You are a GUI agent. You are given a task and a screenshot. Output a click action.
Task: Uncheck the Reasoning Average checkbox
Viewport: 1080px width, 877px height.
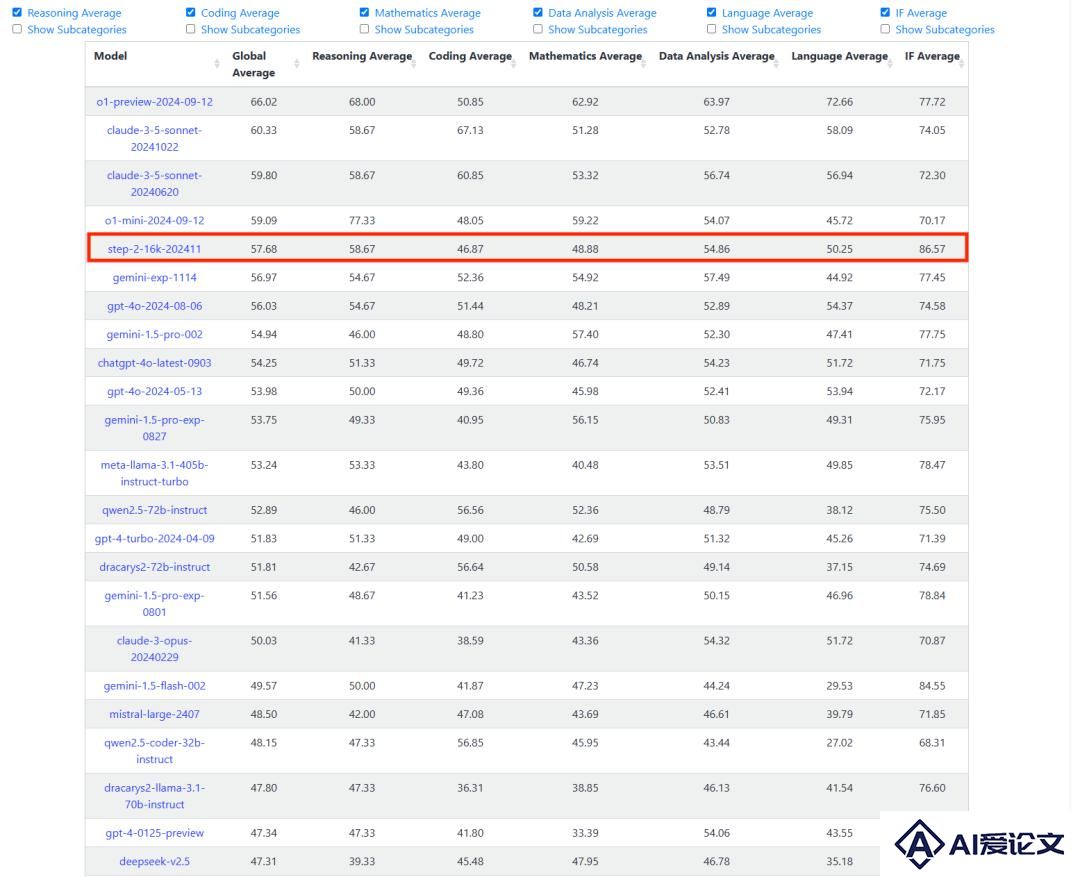pos(17,12)
